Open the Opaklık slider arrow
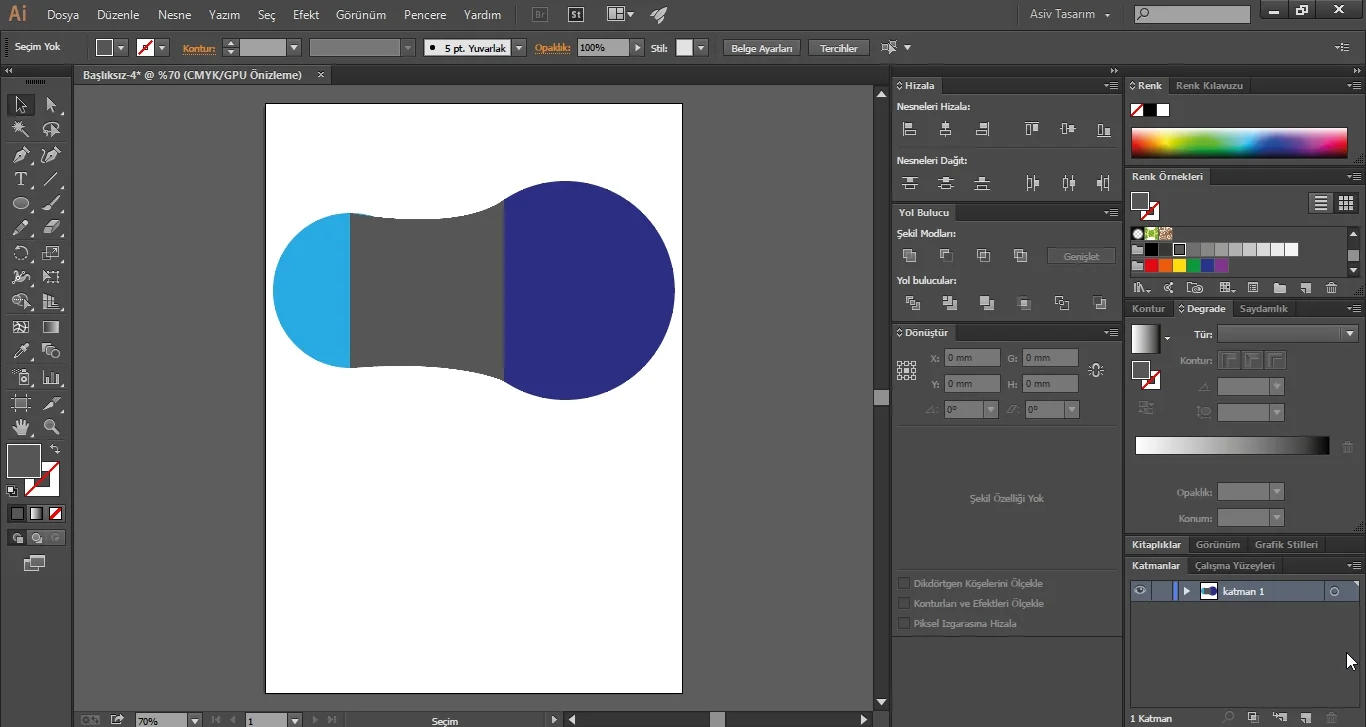Image resolution: width=1366 pixels, height=727 pixels. (637, 48)
